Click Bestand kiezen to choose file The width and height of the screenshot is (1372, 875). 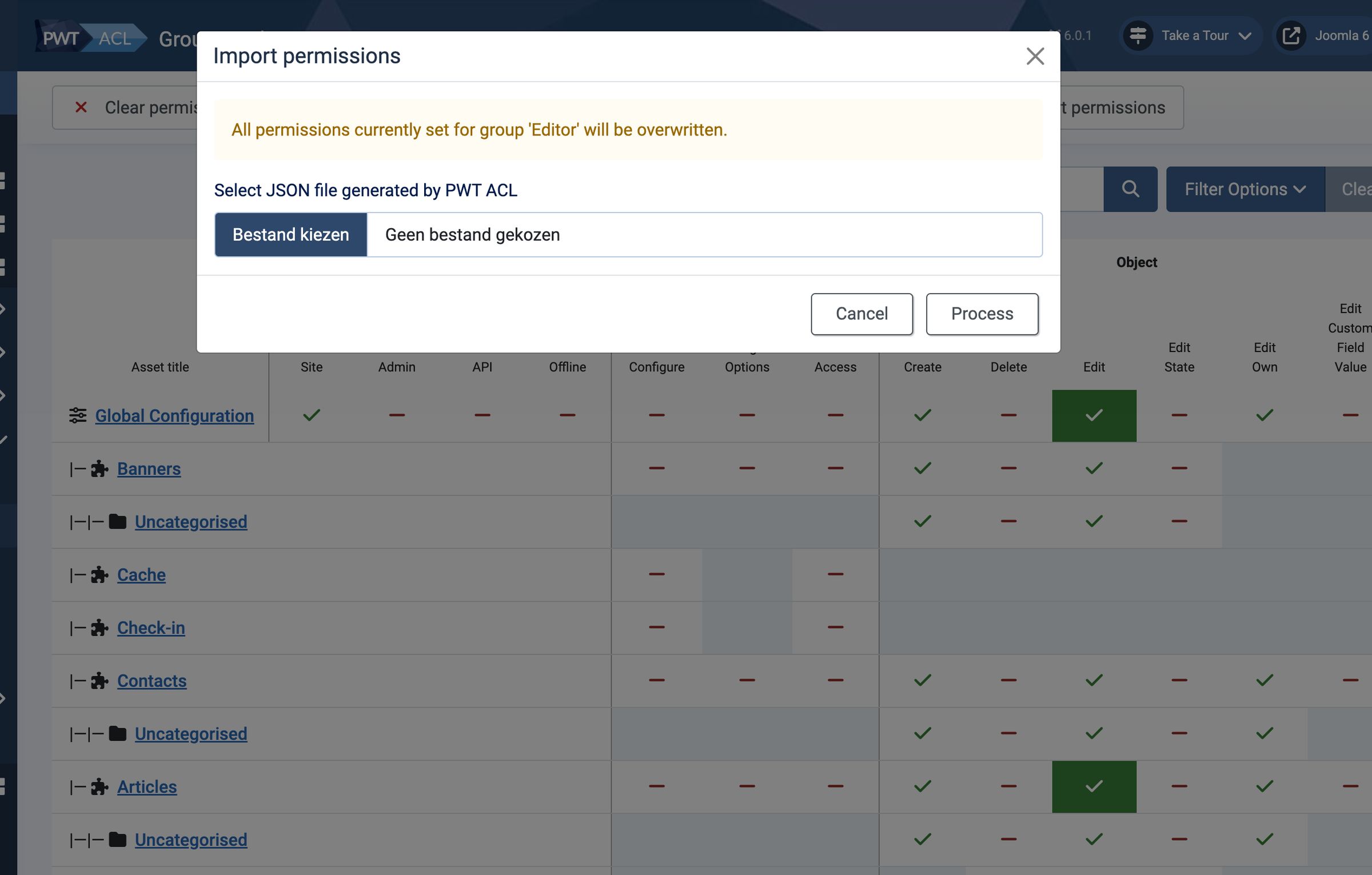[291, 235]
